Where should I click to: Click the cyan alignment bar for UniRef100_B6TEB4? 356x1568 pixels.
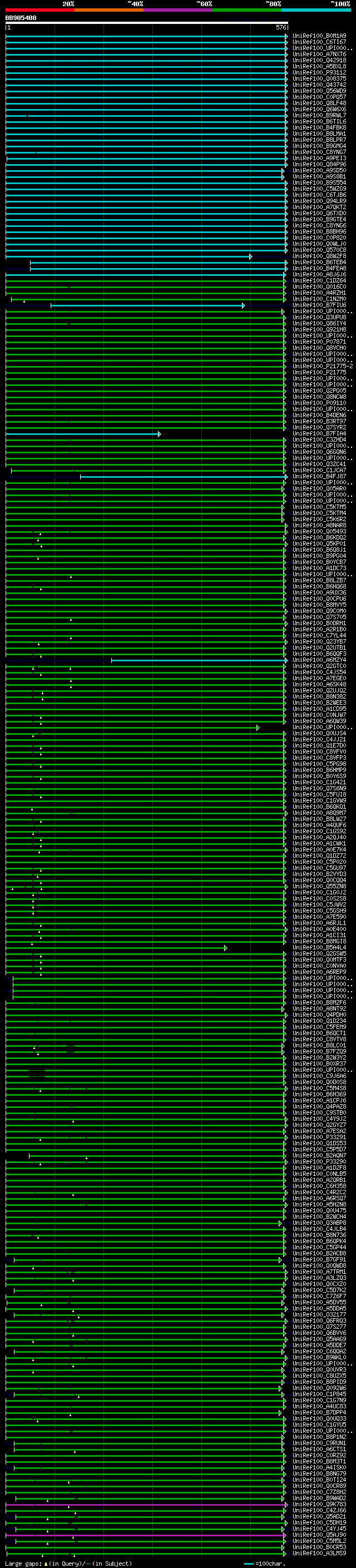pyautogui.click(x=159, y=263)
